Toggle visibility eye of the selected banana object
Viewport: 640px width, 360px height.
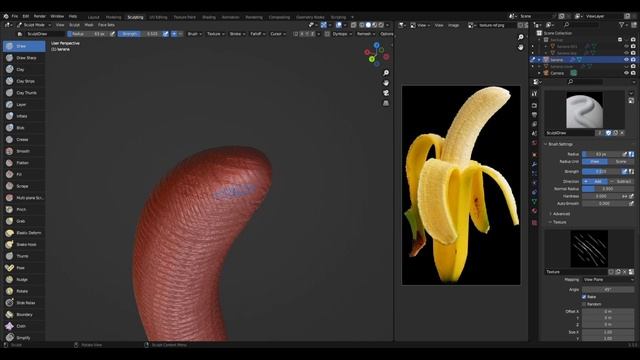[626, 60]
